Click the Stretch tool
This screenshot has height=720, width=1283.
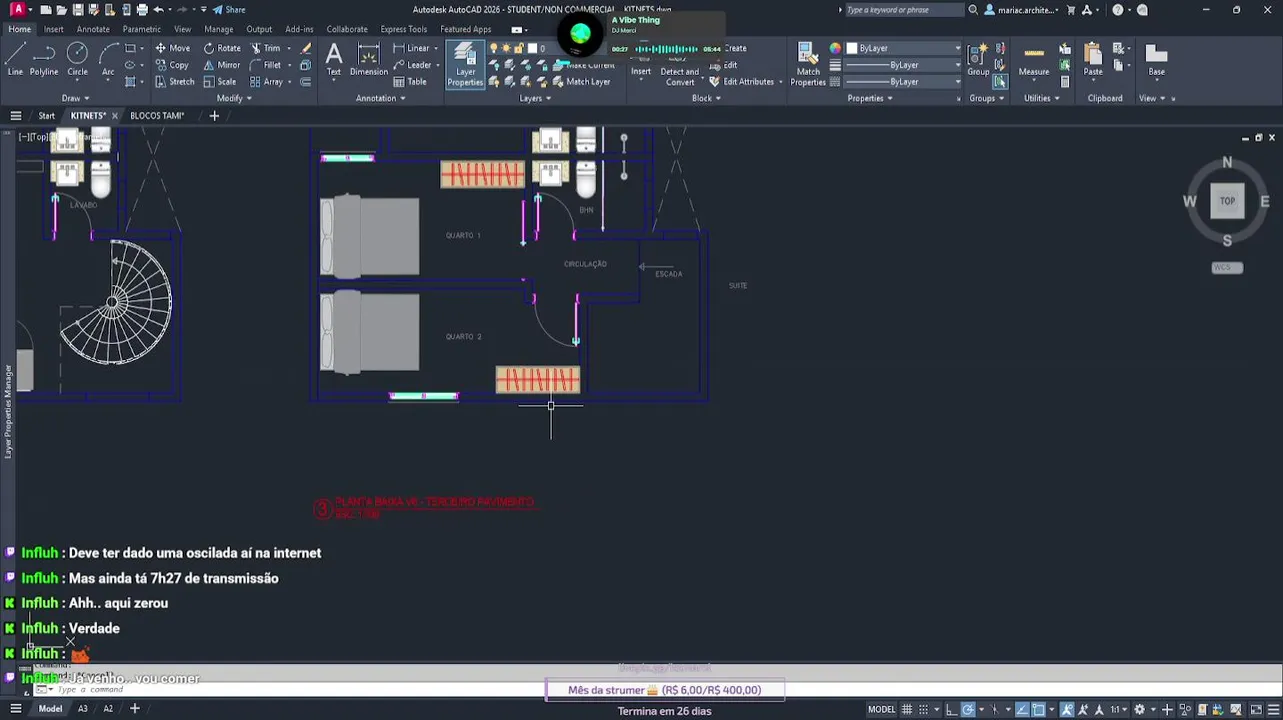click(x=174, y=82)
